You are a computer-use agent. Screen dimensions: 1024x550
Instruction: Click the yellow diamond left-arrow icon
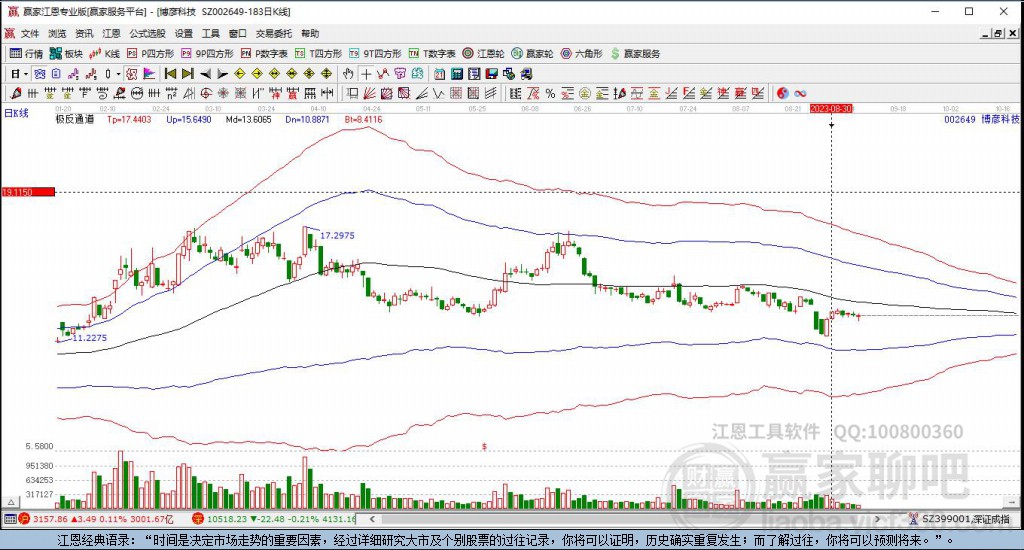(x=239, y=74)
